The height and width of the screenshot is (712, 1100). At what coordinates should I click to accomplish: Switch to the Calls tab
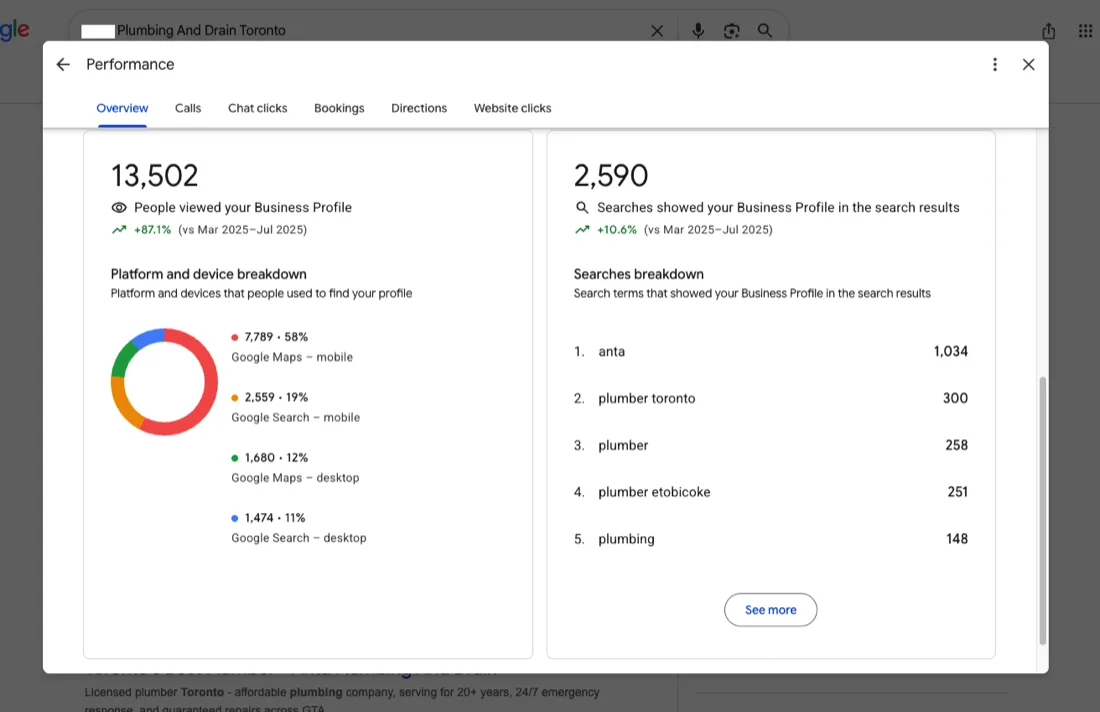188,108
